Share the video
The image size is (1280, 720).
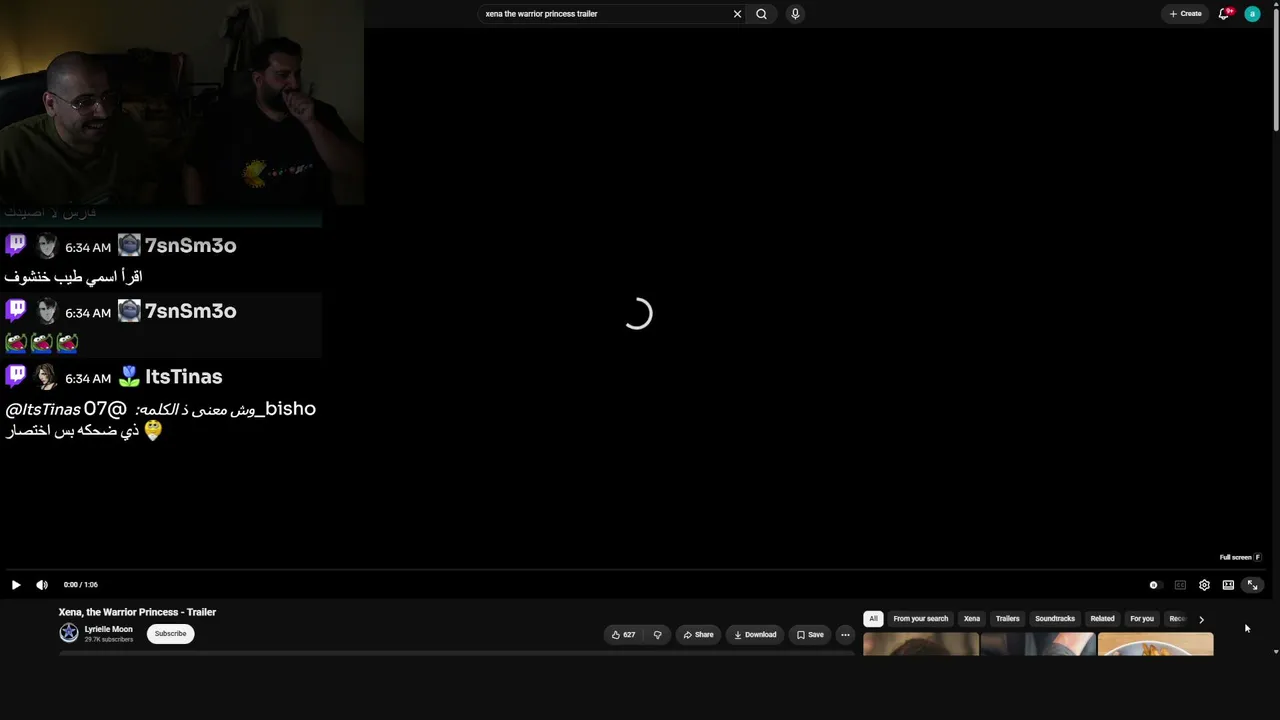coord(698,635)
